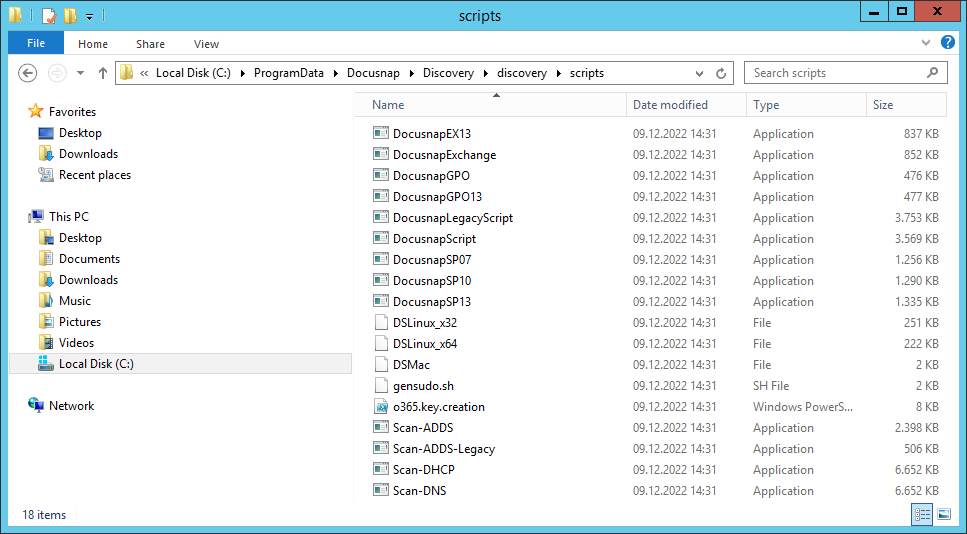Go back with the Back arrow button
Screen dimensions: 967x534
pyautogui.click(x=27, y=73)
